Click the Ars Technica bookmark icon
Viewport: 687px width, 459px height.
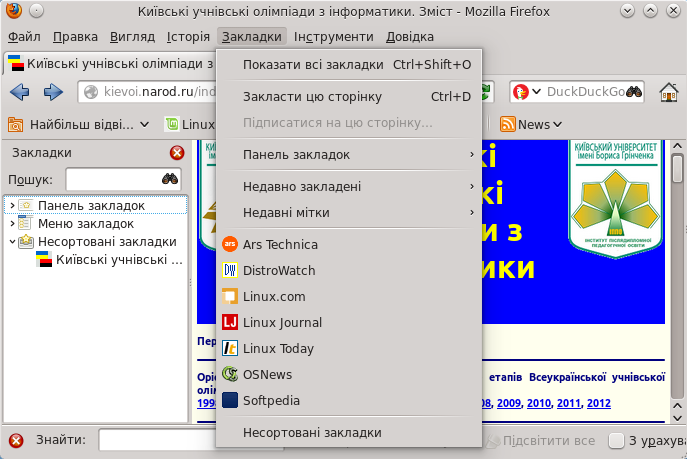[230, 244]
